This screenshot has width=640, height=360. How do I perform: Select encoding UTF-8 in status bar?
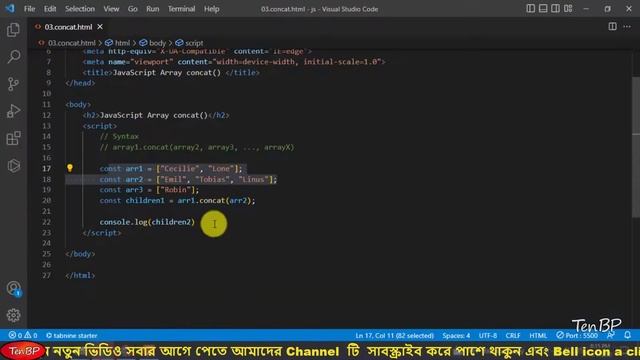coord(488,336)
